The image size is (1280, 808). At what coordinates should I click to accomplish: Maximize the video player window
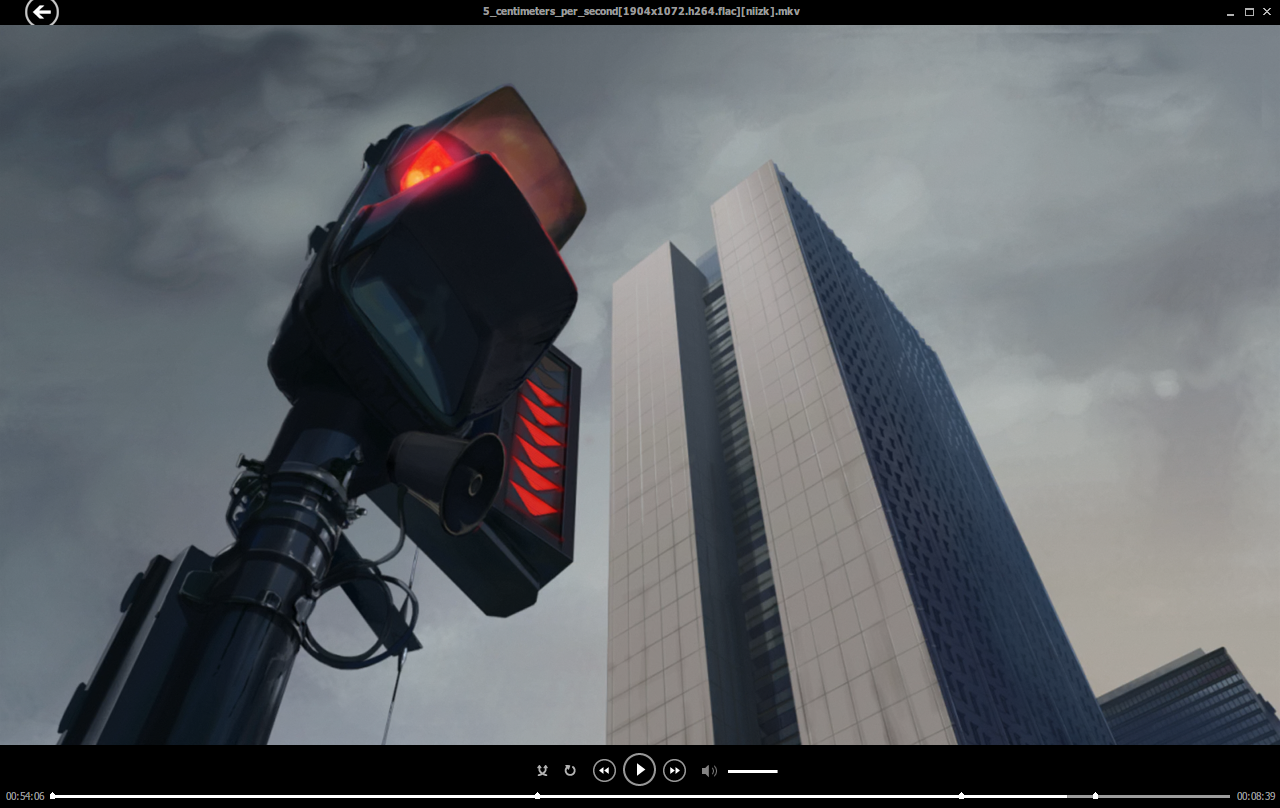(1249, 12)
